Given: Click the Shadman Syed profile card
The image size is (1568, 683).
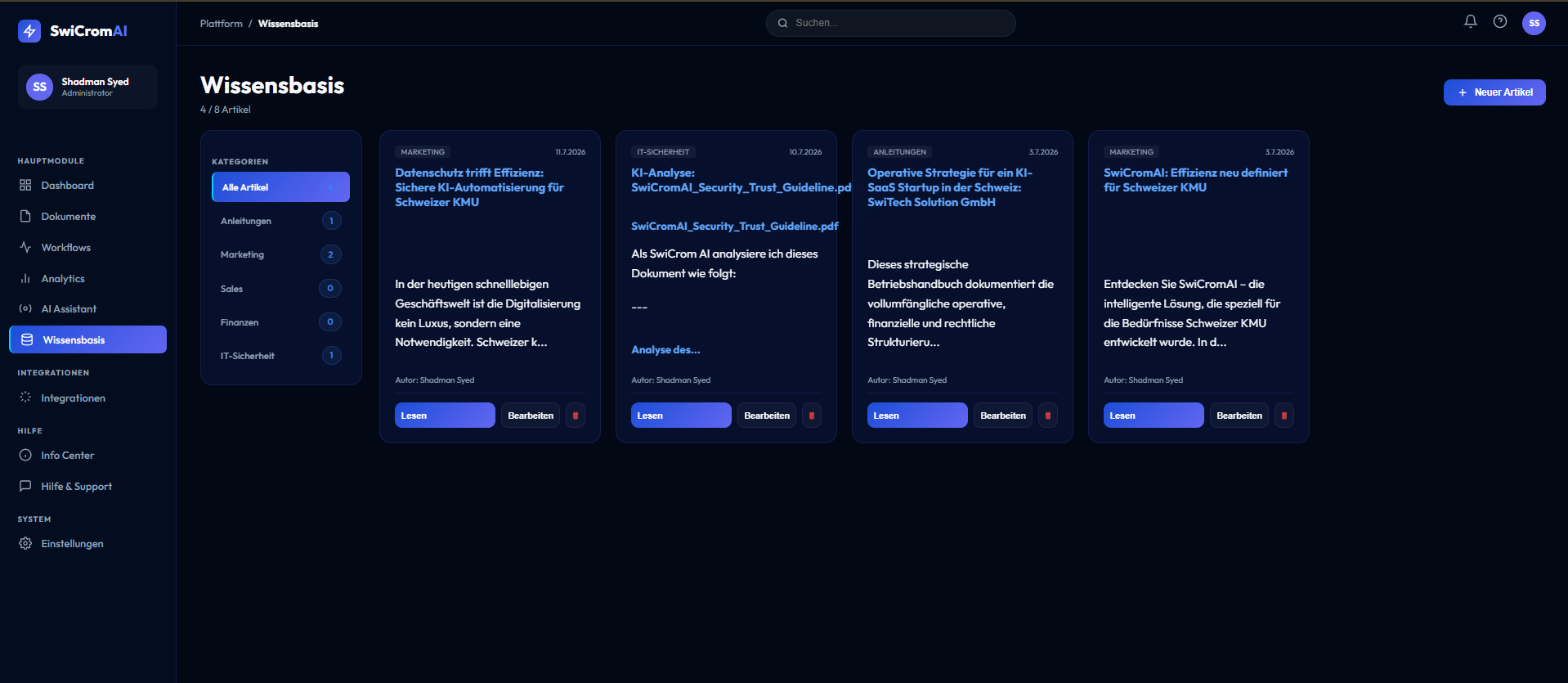Looking at the screenshot, I should coord(87,87).
